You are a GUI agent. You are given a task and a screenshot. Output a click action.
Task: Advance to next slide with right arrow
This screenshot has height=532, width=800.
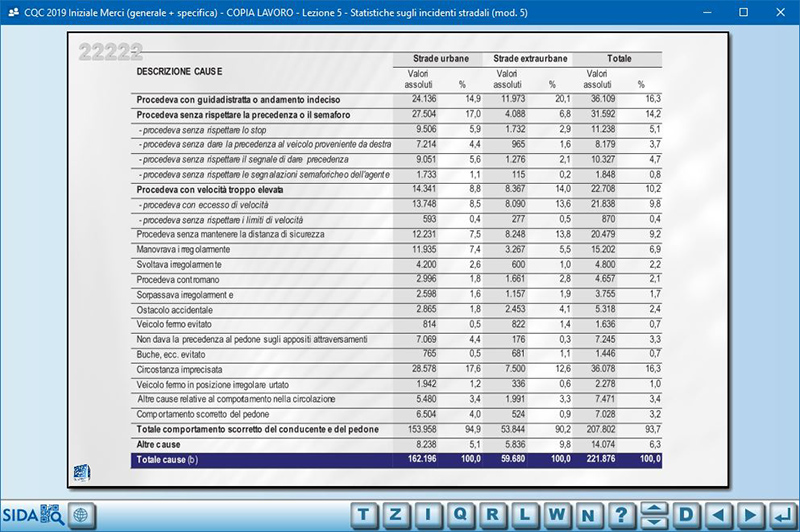[749, 515]
